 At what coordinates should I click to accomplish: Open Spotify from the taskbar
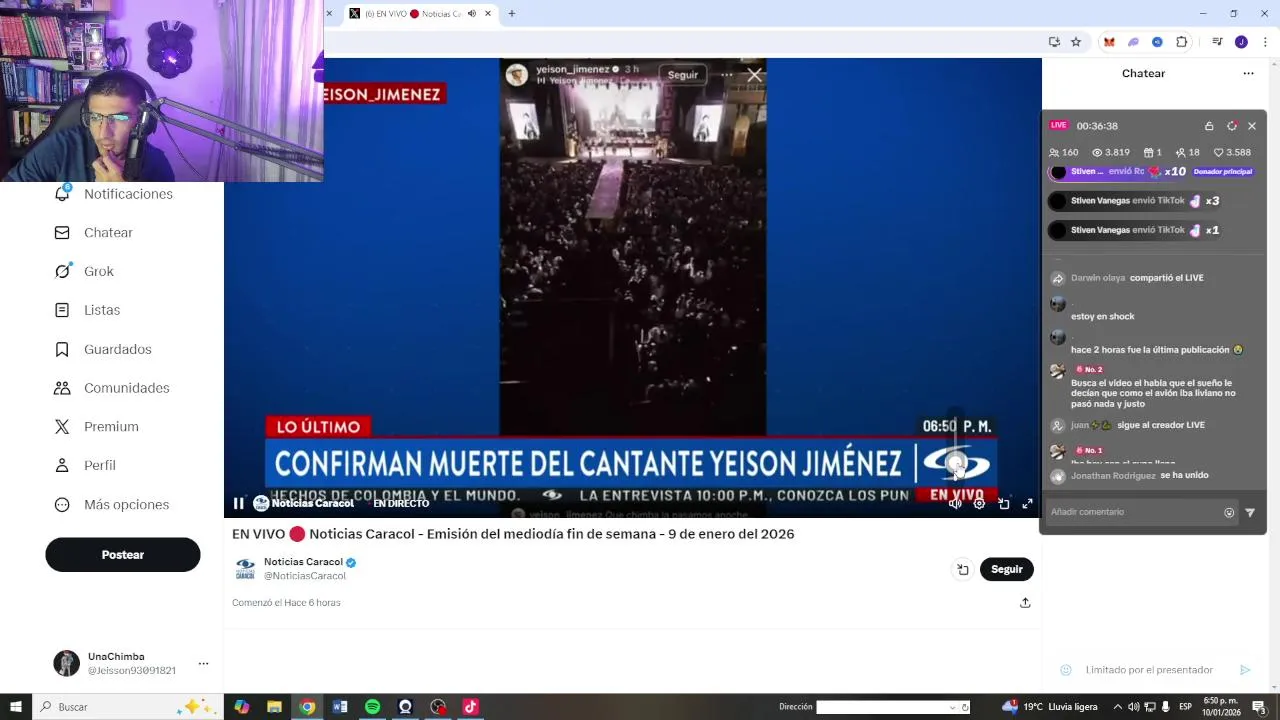point(373,707)
